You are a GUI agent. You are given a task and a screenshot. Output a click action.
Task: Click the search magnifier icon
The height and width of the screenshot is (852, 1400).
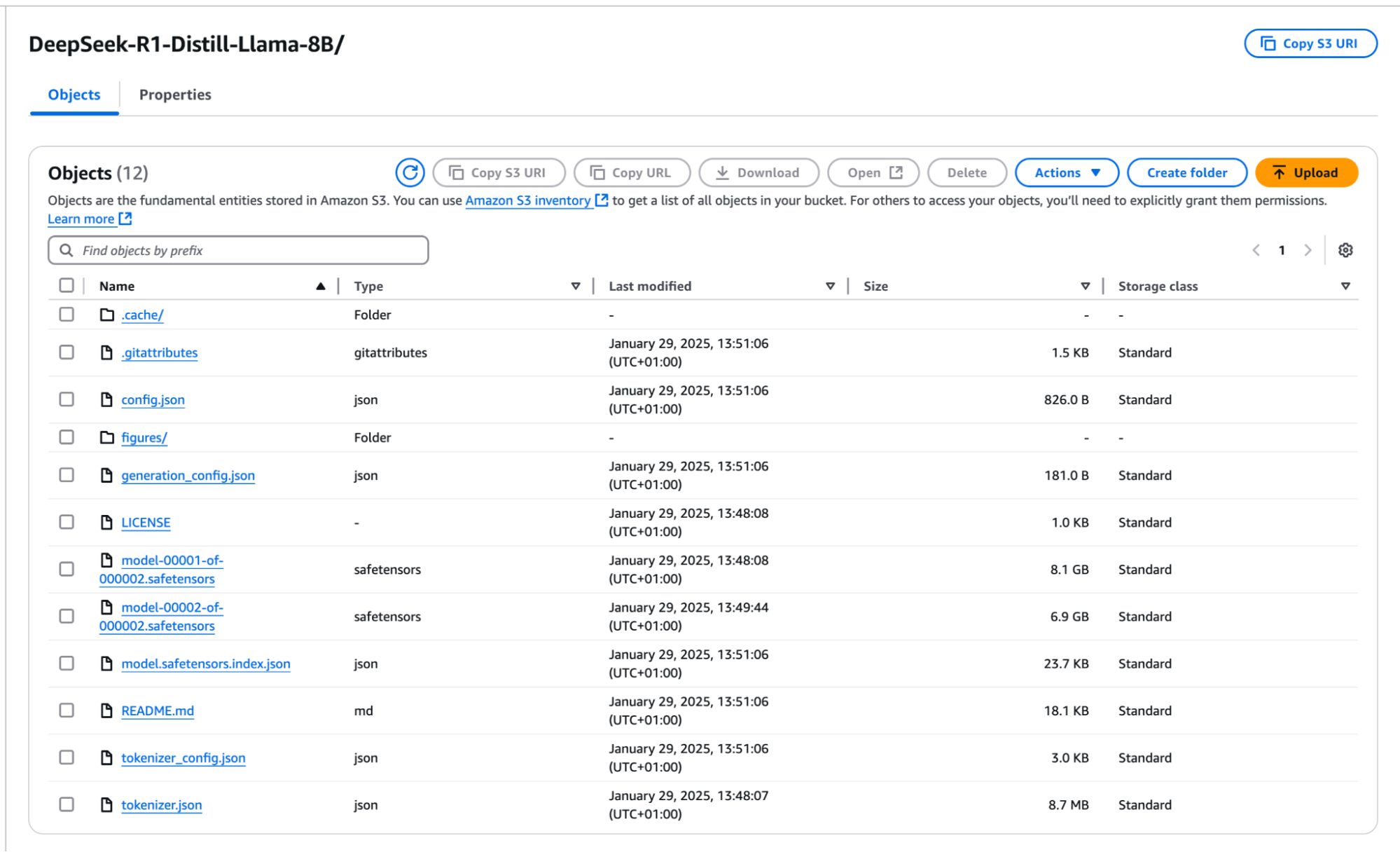point(67,250)
